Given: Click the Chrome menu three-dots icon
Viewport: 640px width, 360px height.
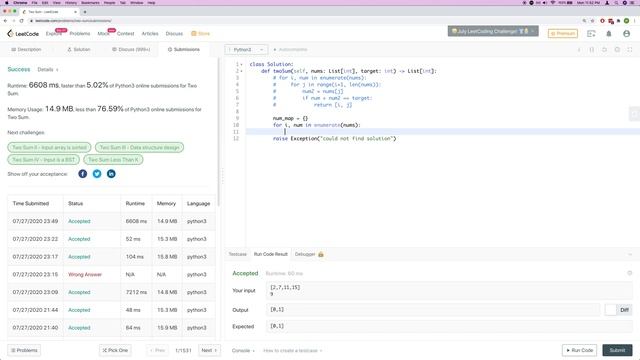Looking at the screenshot, I should point(635,20).
